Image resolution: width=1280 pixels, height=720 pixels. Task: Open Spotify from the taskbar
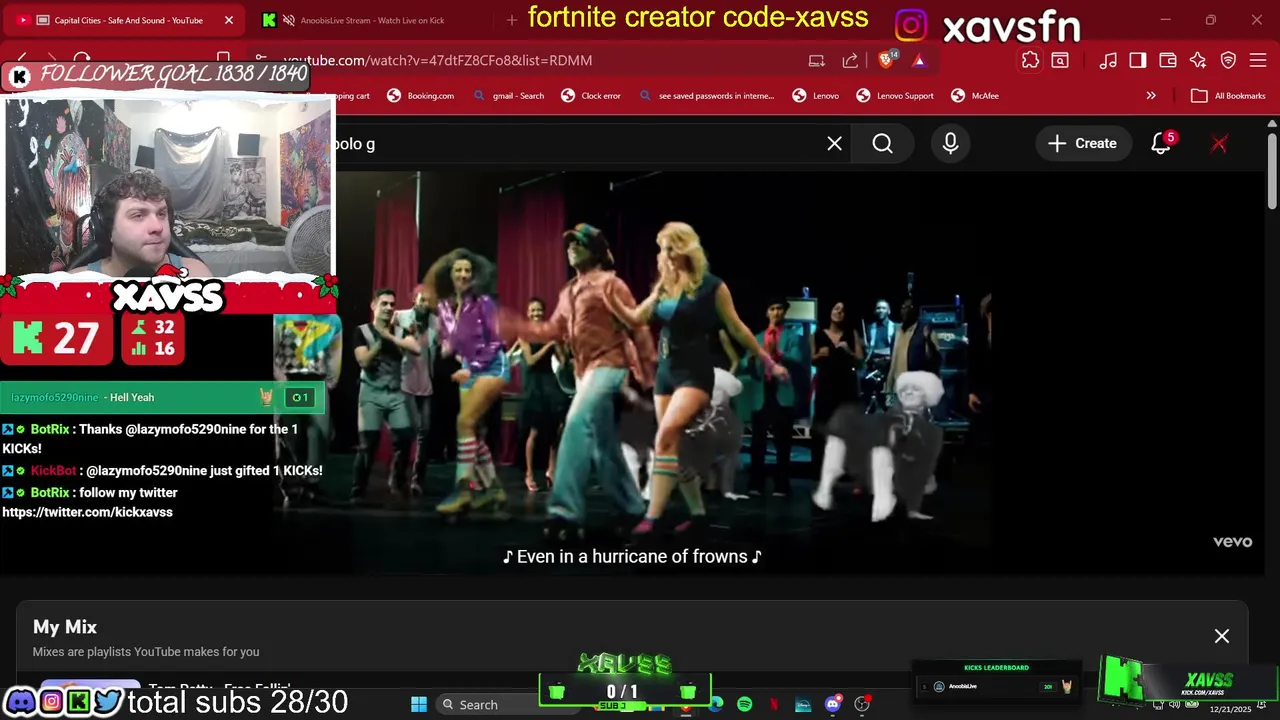744,704
